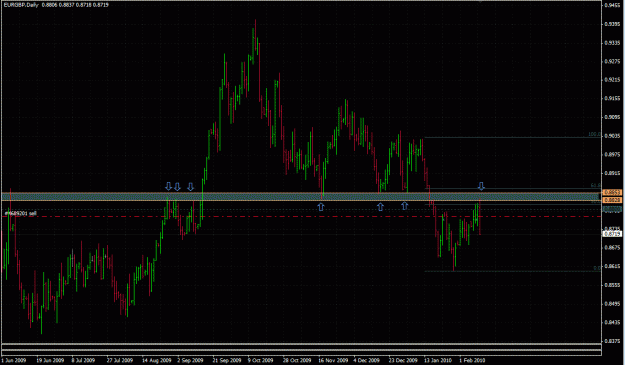Click the 0.9215 price scale label
The image size is (625, 365).
[x=612, y=80]
